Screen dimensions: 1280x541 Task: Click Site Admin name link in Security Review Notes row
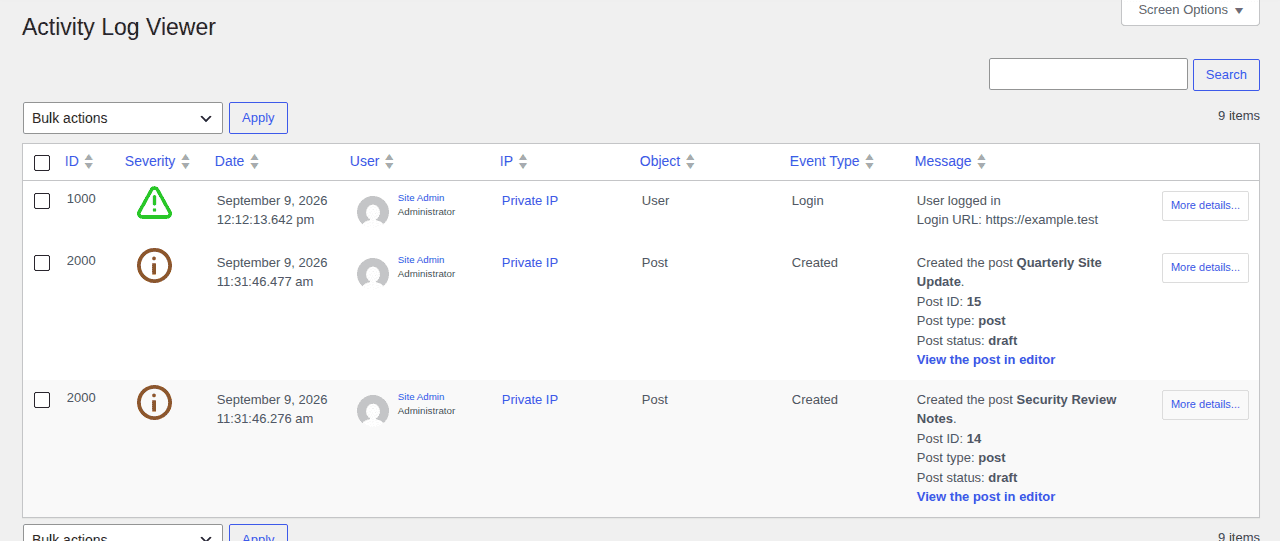tap(421, 397)
